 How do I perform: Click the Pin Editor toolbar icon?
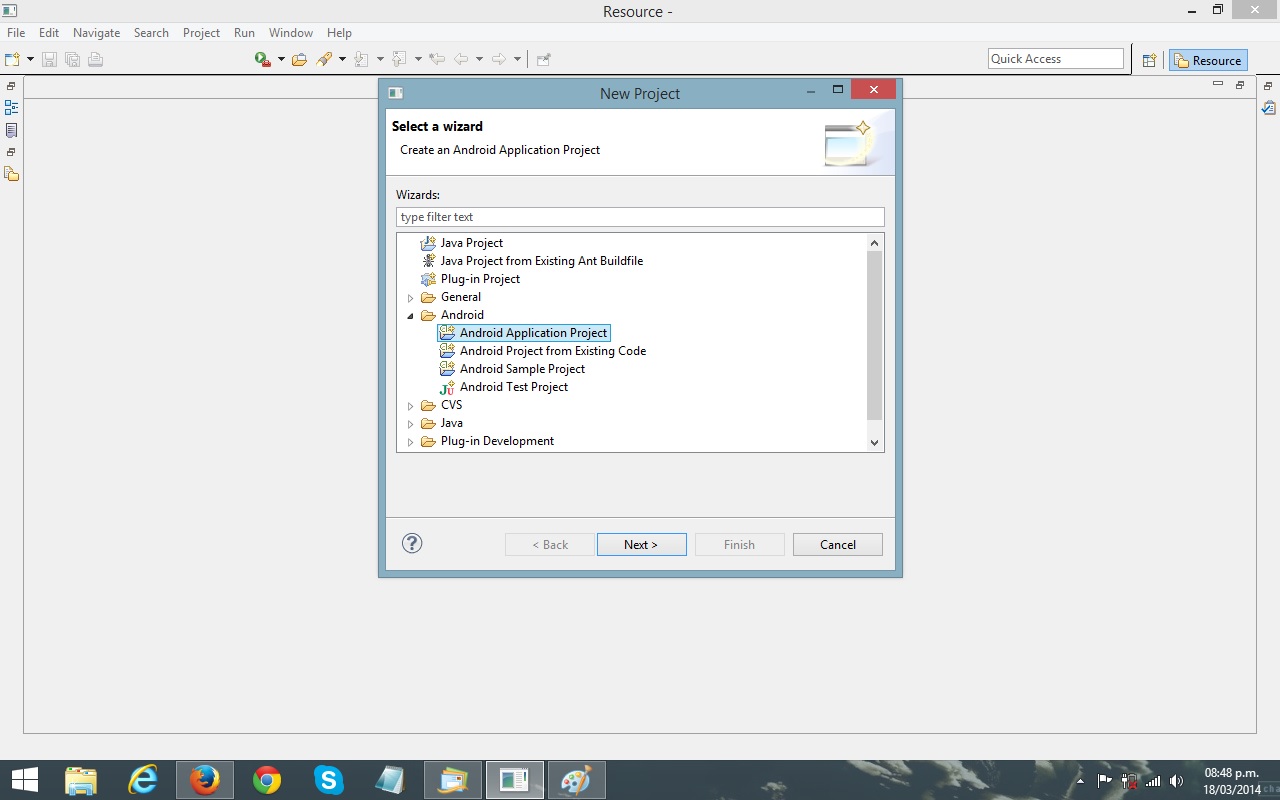pyautogui.click(x=544, y=59)
